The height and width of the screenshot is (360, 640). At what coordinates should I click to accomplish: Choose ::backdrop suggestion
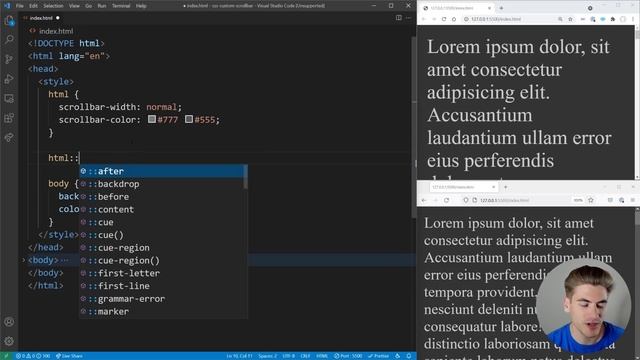[x=162, y=184]
